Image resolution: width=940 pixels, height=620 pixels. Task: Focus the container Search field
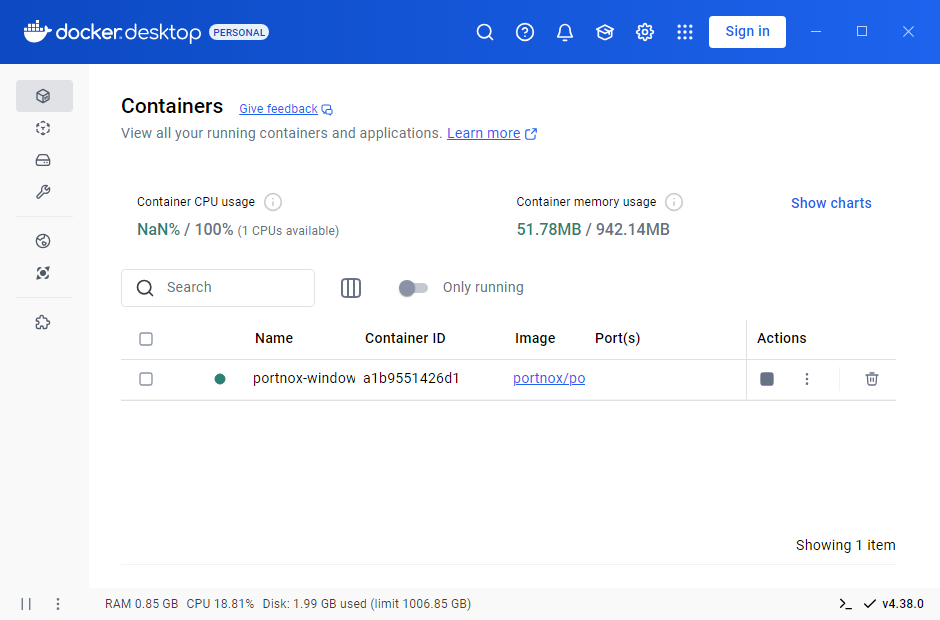pyautogui.click(x=218, y=288)
